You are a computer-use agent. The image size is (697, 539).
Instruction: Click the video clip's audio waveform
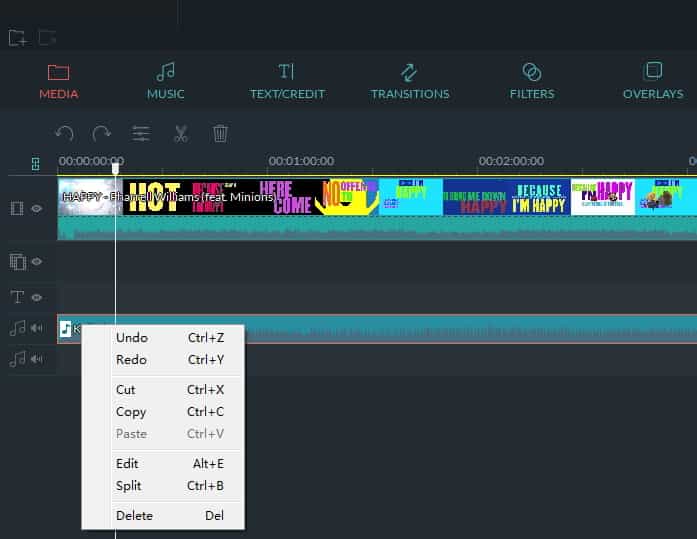377,228
